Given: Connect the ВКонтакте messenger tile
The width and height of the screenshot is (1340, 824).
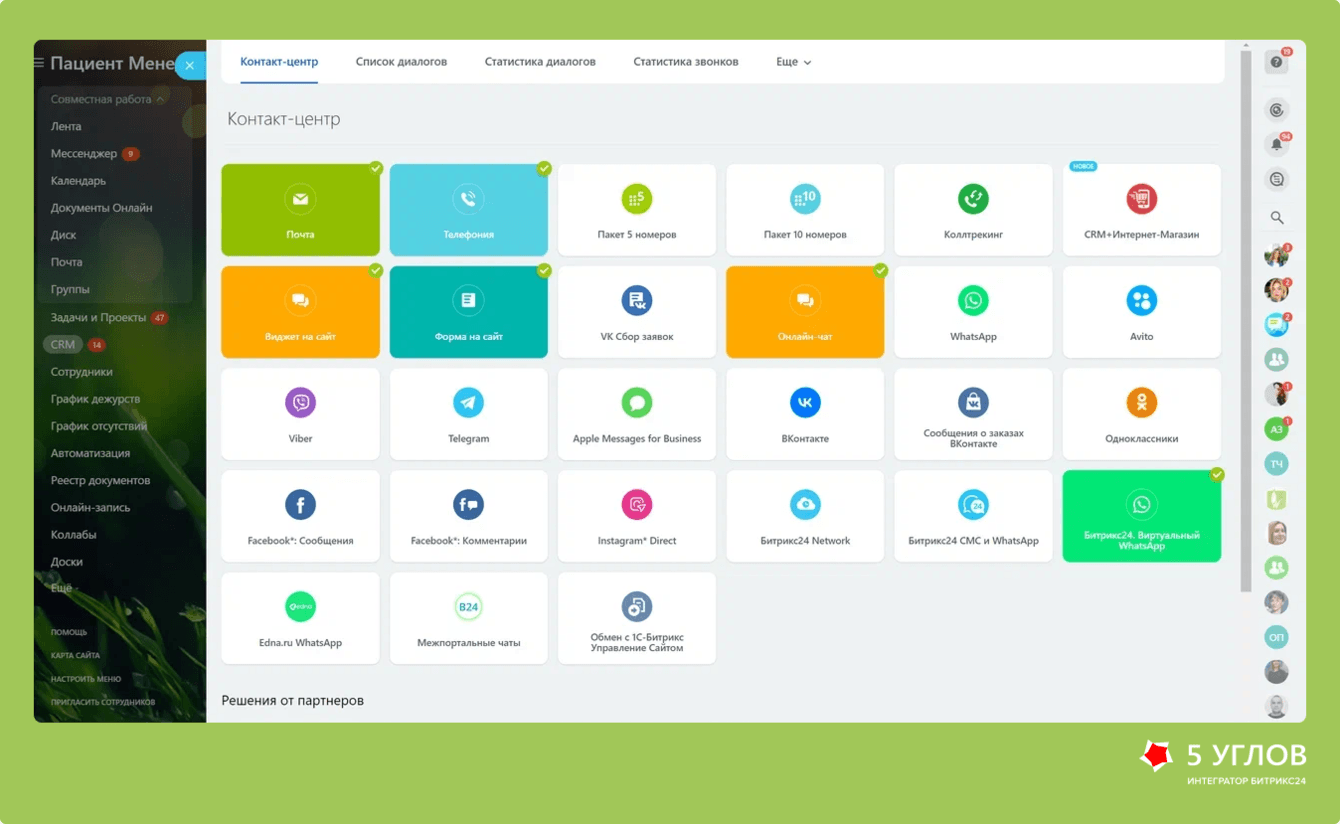Looking at the screenshot, I should point(805,414).
